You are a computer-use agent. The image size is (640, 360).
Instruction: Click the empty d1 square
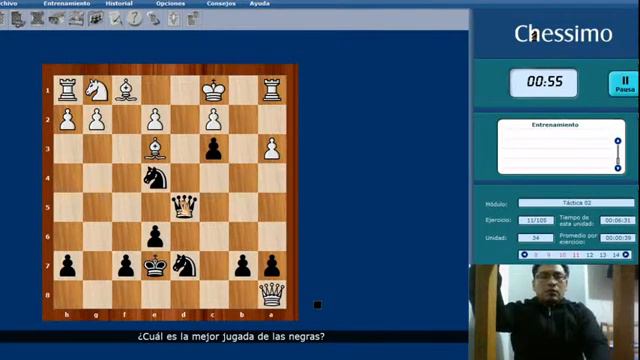[184, 90]
